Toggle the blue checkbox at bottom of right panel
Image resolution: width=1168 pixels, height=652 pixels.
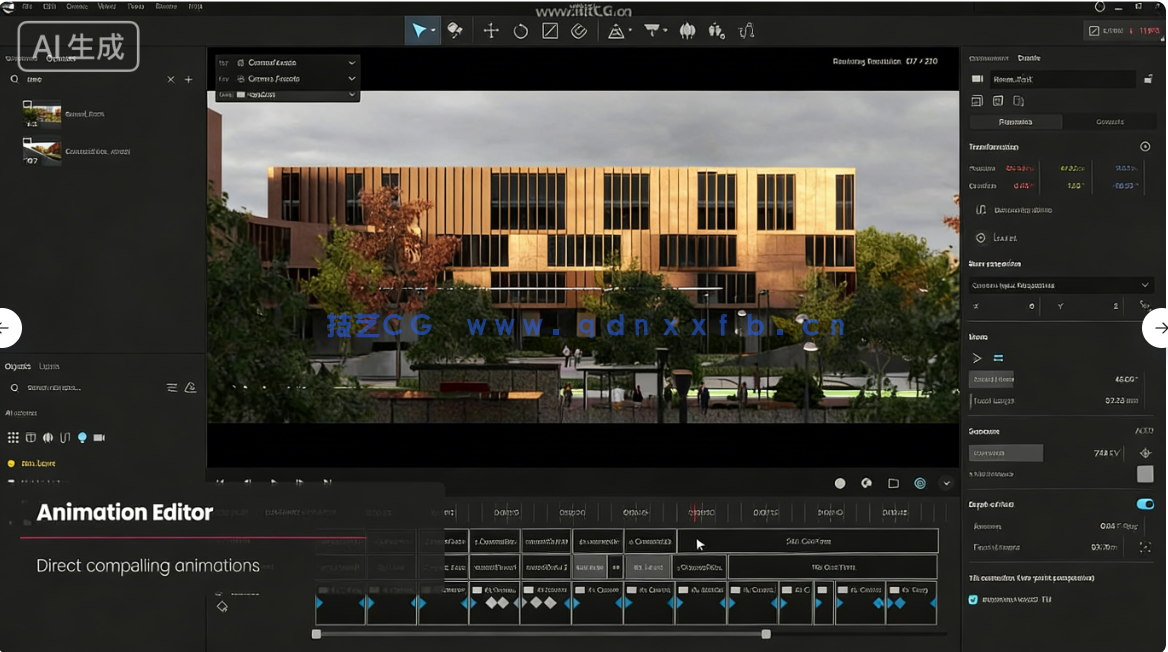click(973, 599)
